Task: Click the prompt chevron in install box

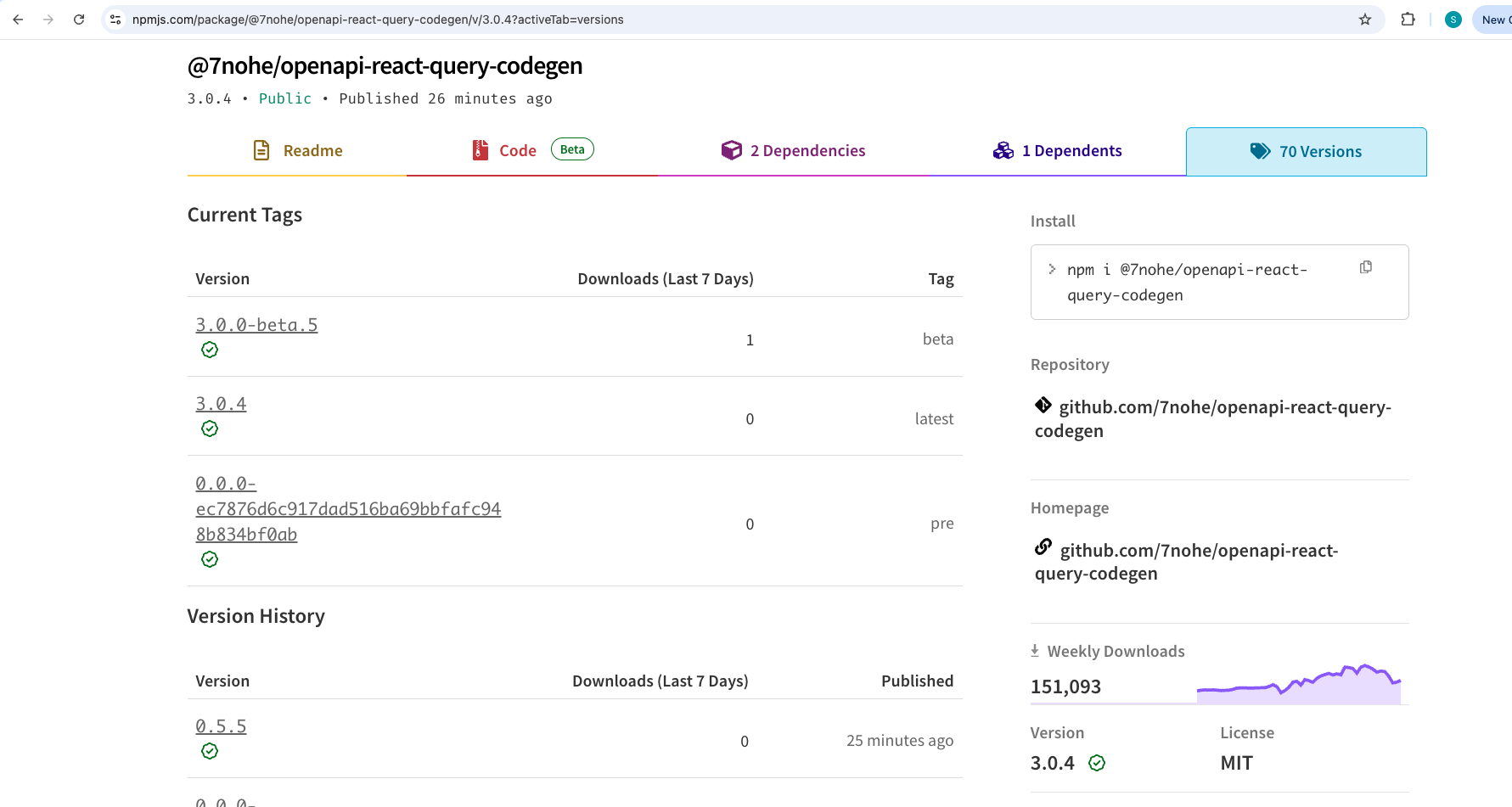Action: (x=1052, y=269)
